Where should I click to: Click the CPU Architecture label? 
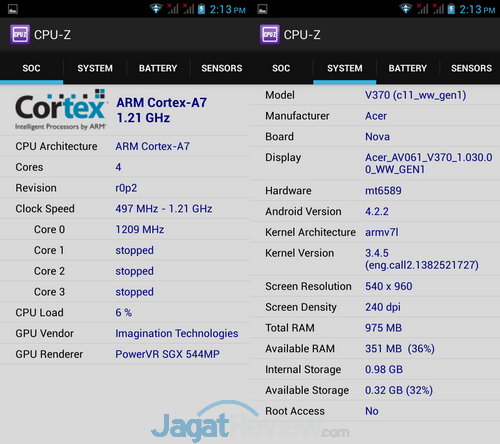(56, 146)
